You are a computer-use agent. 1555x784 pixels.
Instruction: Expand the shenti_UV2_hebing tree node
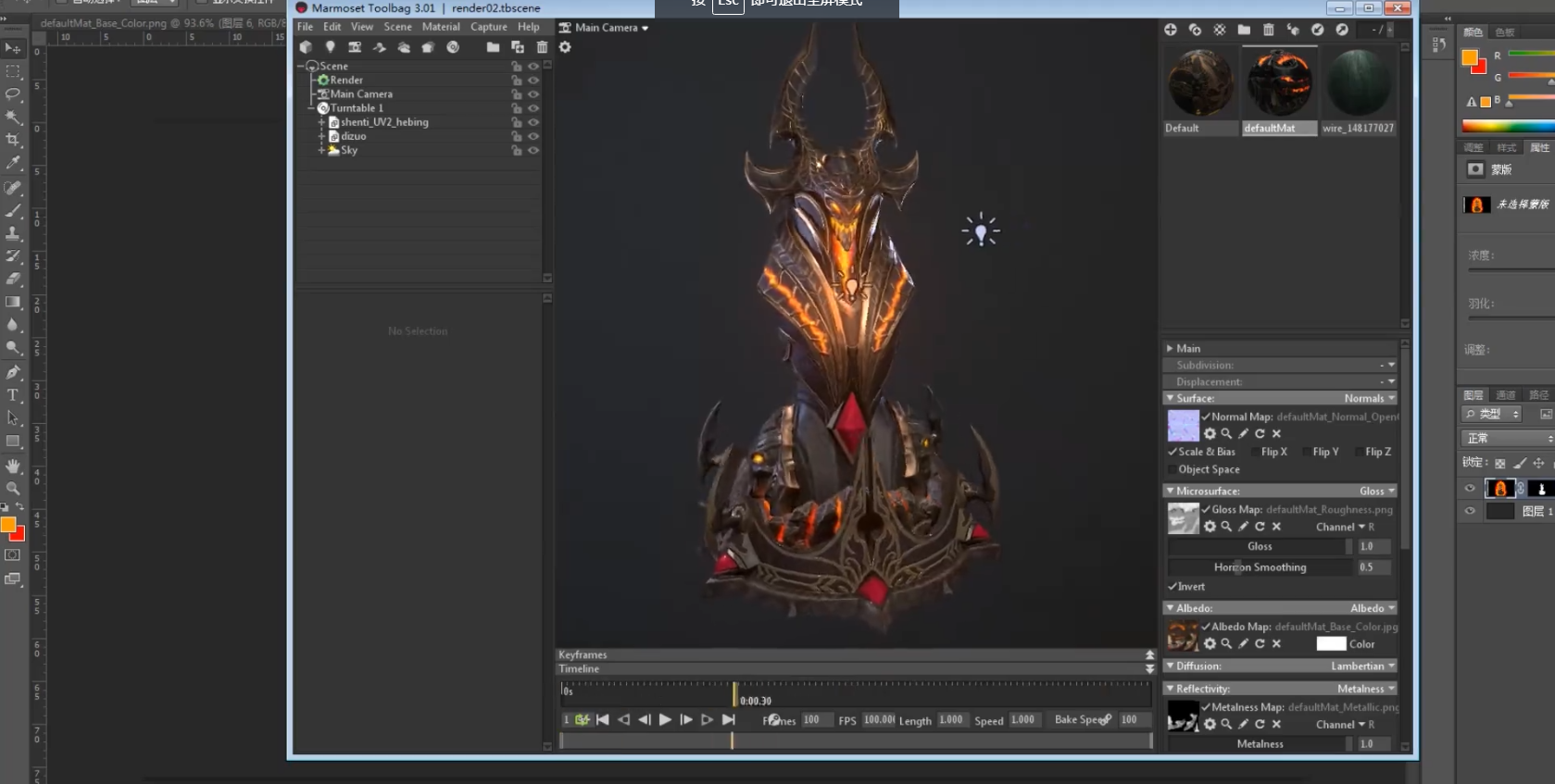[x=321, y=122]
